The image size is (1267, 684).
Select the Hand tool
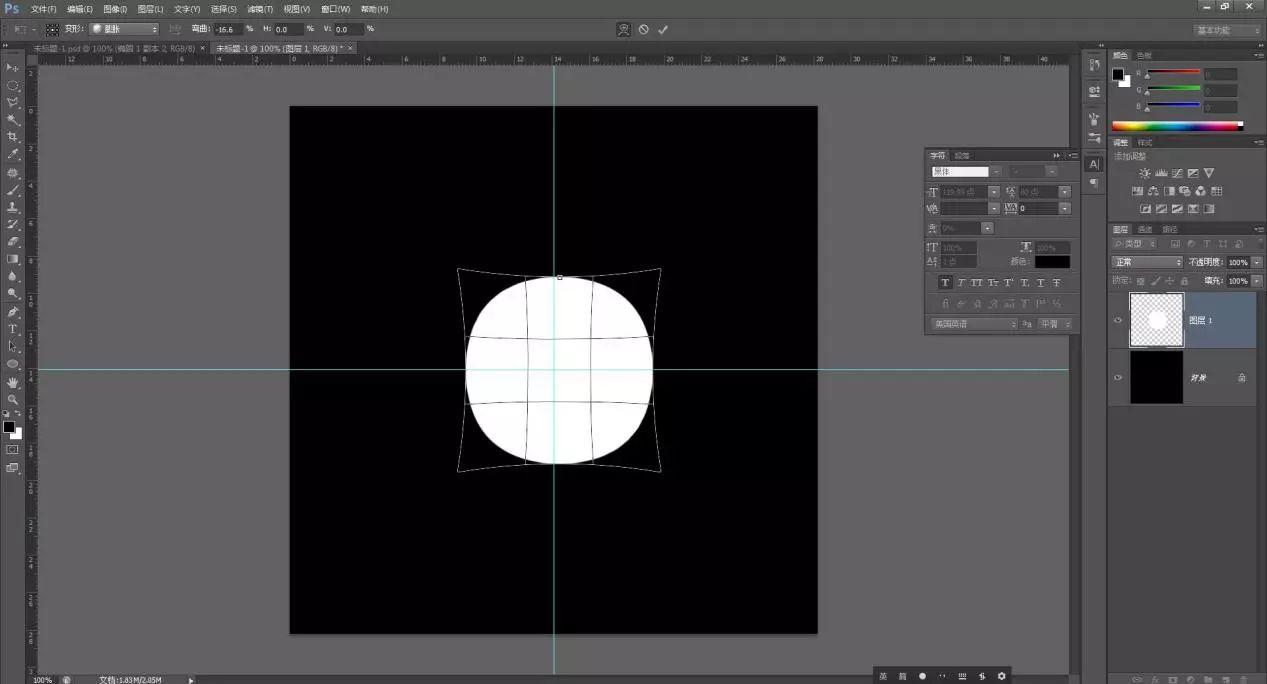pyautogui.click(x=13, y=382)
